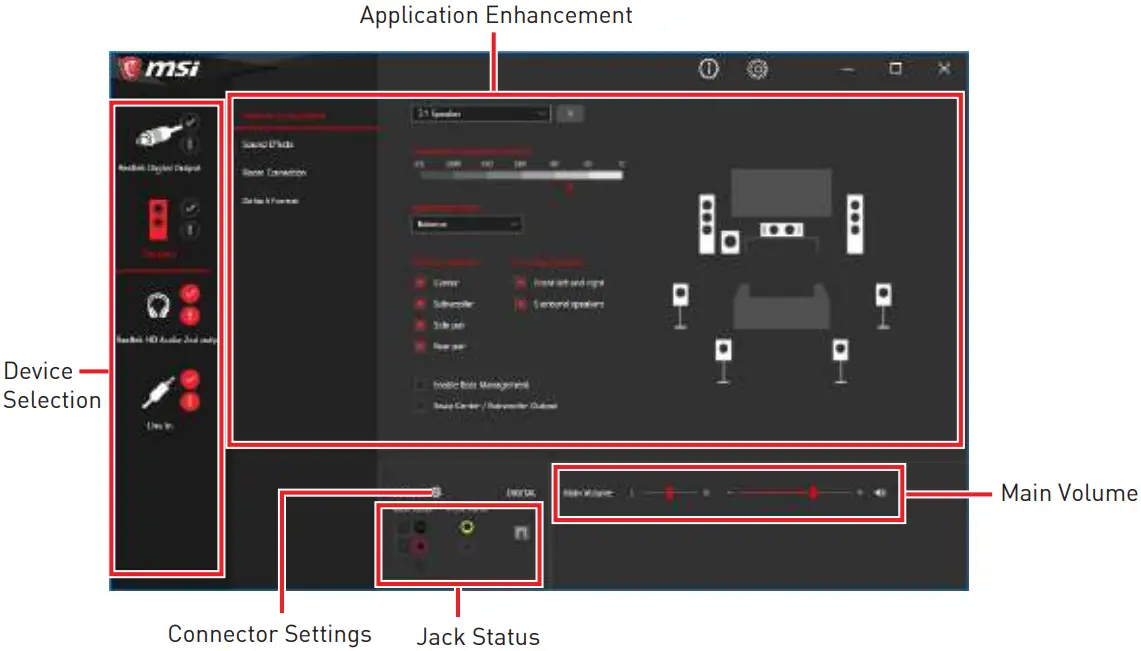1141x651 pixels.
Task: Click the mute speaker icon by Main Volume
Action: (x=880, y=492)
